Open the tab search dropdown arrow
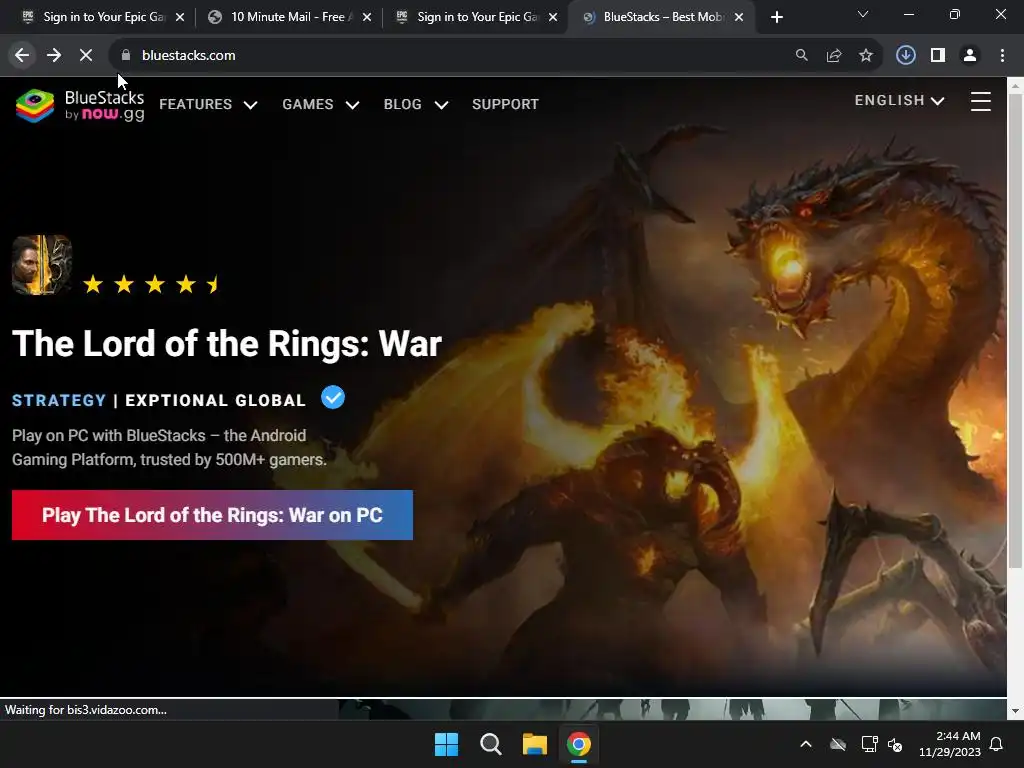This screenshot has height=768, width=1024. pyautogui.click(x=863, y=14)
